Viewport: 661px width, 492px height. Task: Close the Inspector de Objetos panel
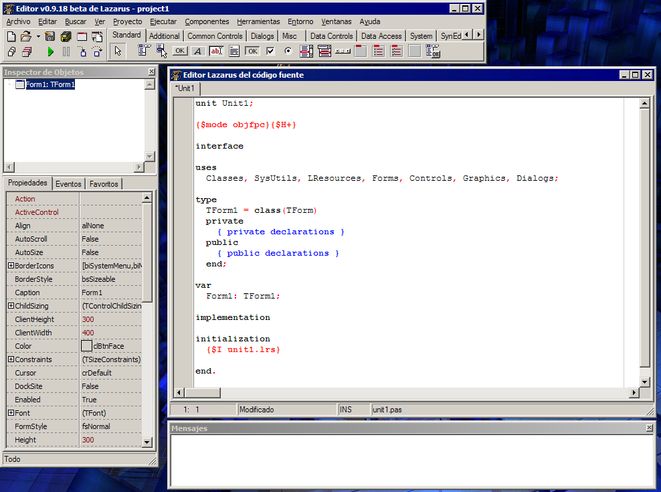pyautogui.click(x=151, y=72)
